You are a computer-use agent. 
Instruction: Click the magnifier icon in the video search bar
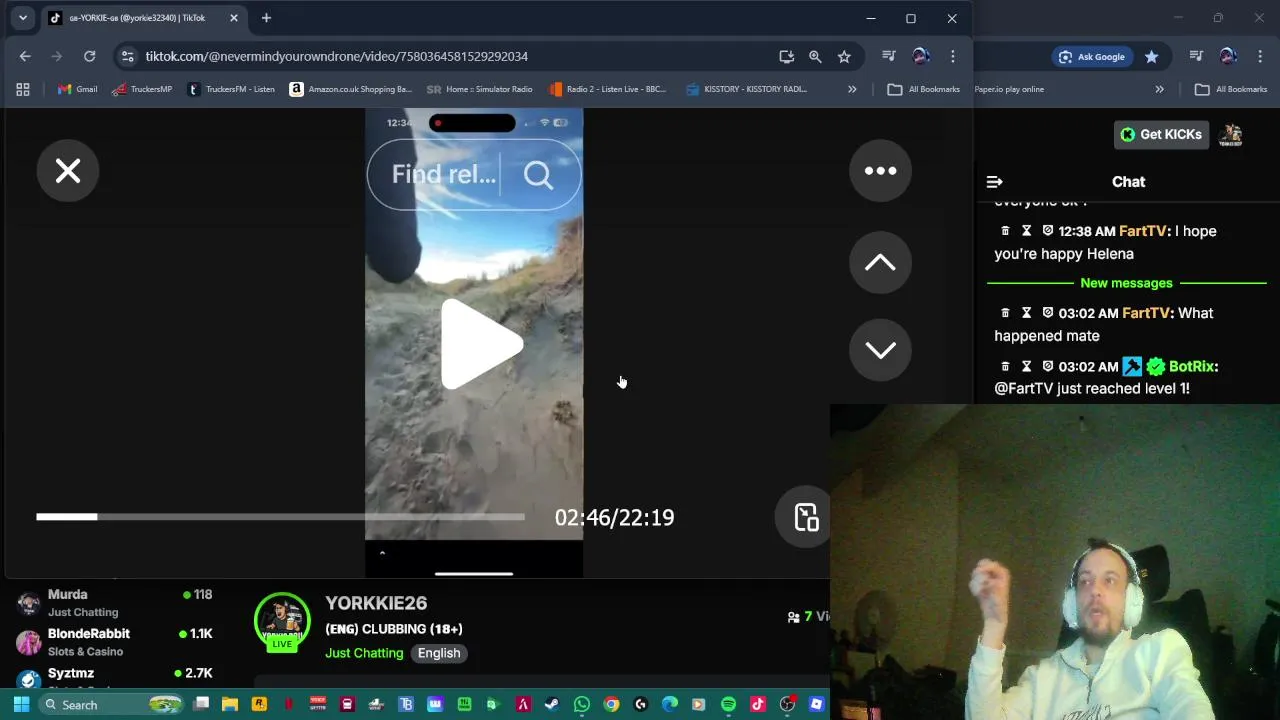click(x=538, y=175)
